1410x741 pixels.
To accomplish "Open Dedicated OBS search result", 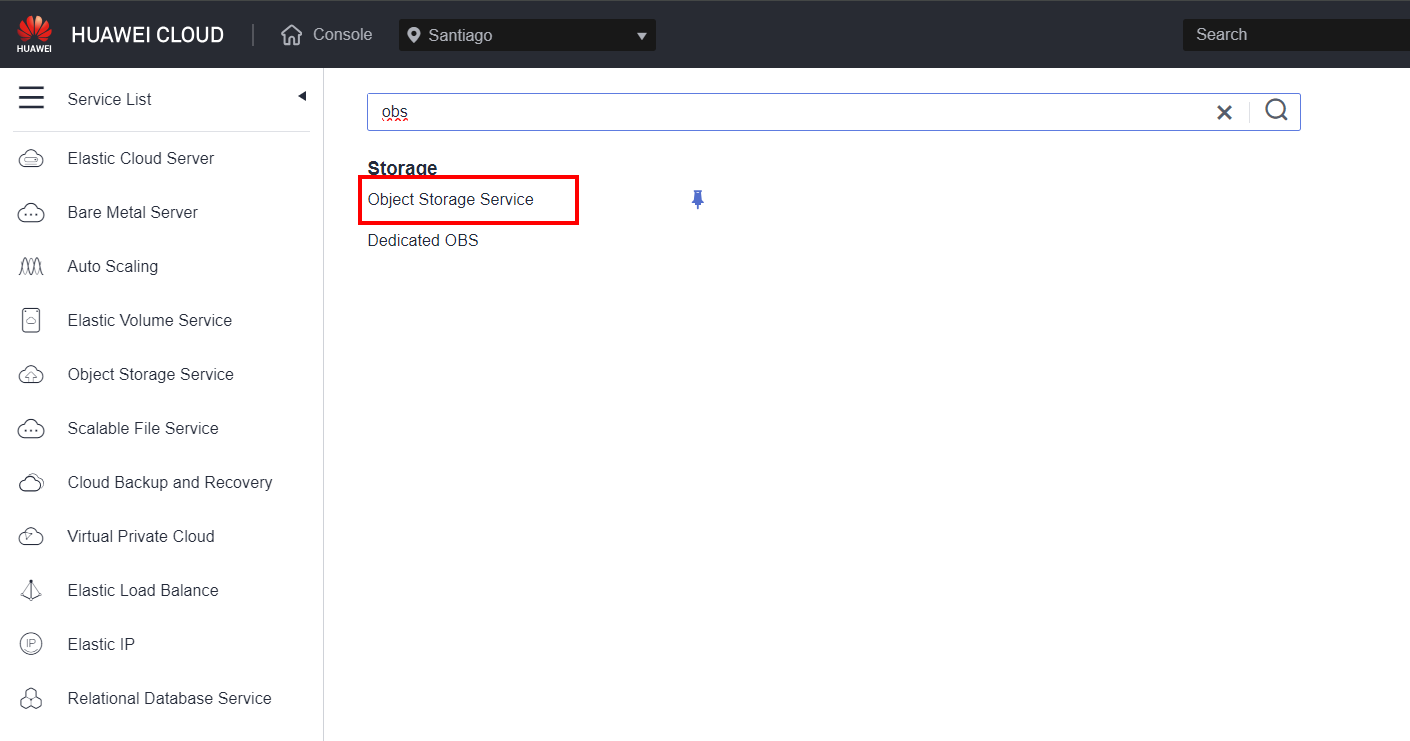I will (x=423, y=241).
